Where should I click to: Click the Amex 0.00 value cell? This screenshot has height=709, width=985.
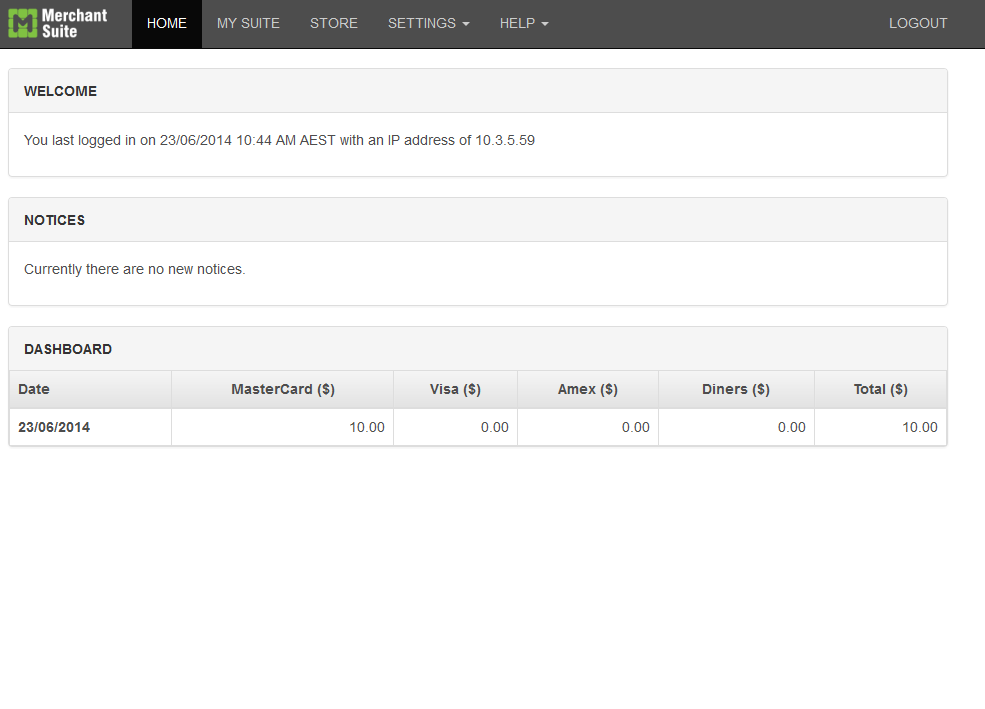588,427
